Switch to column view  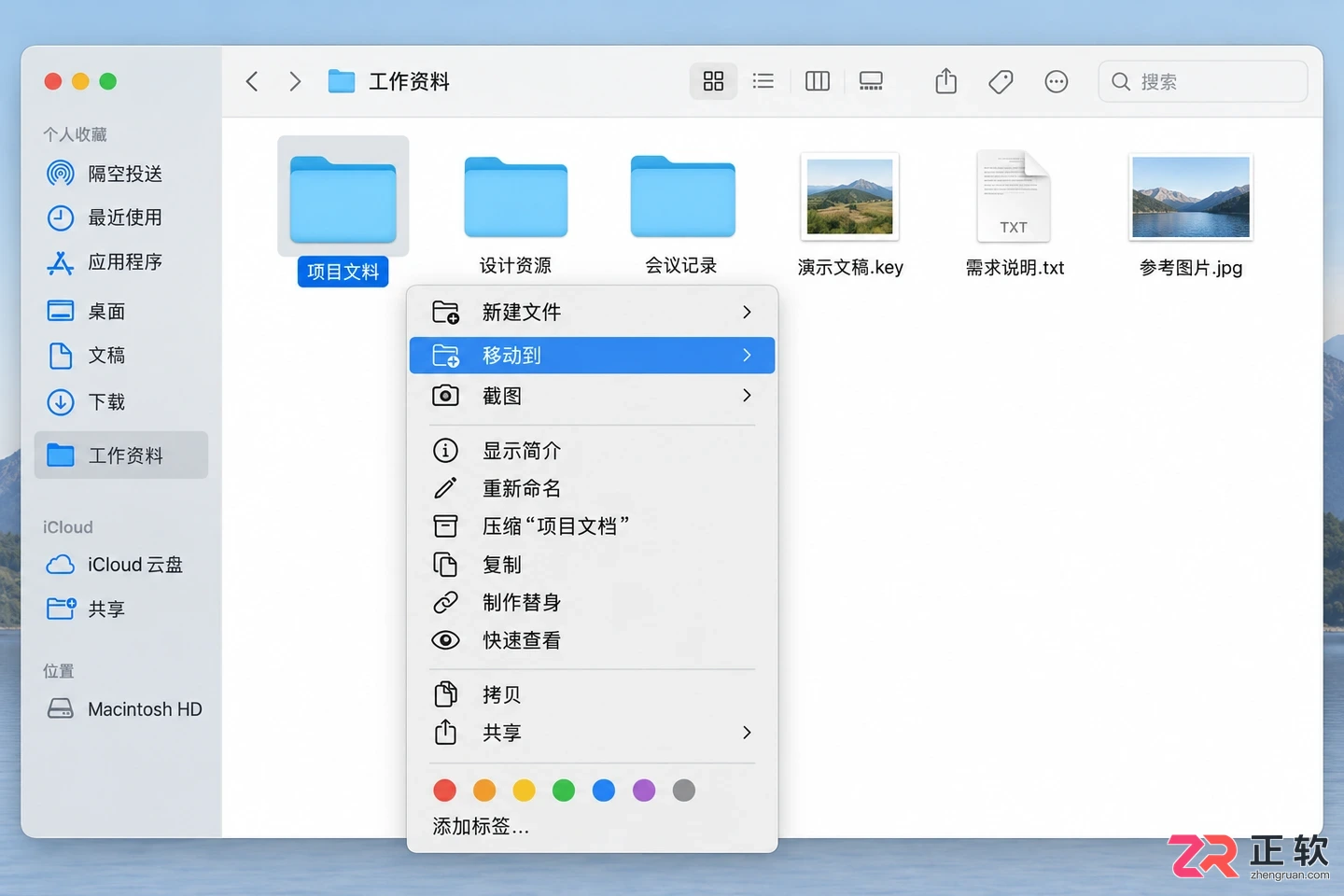[x=818, y=81]
